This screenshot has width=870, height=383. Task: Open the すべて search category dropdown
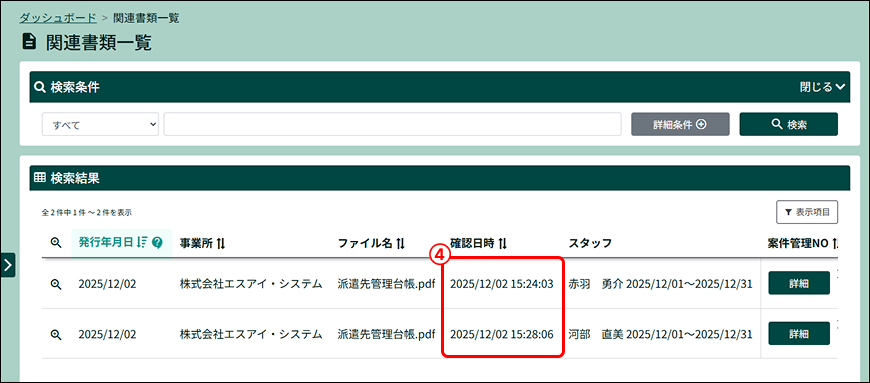point(100,124)
